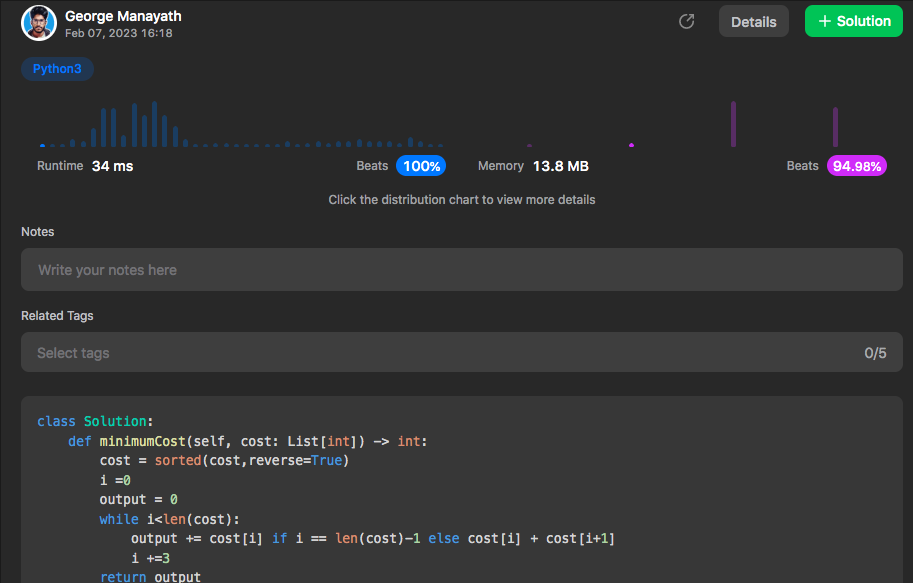Click the magenta 94.98% memory beats badge
Screen dimensions: 913x583
click(x=856, y=166)
